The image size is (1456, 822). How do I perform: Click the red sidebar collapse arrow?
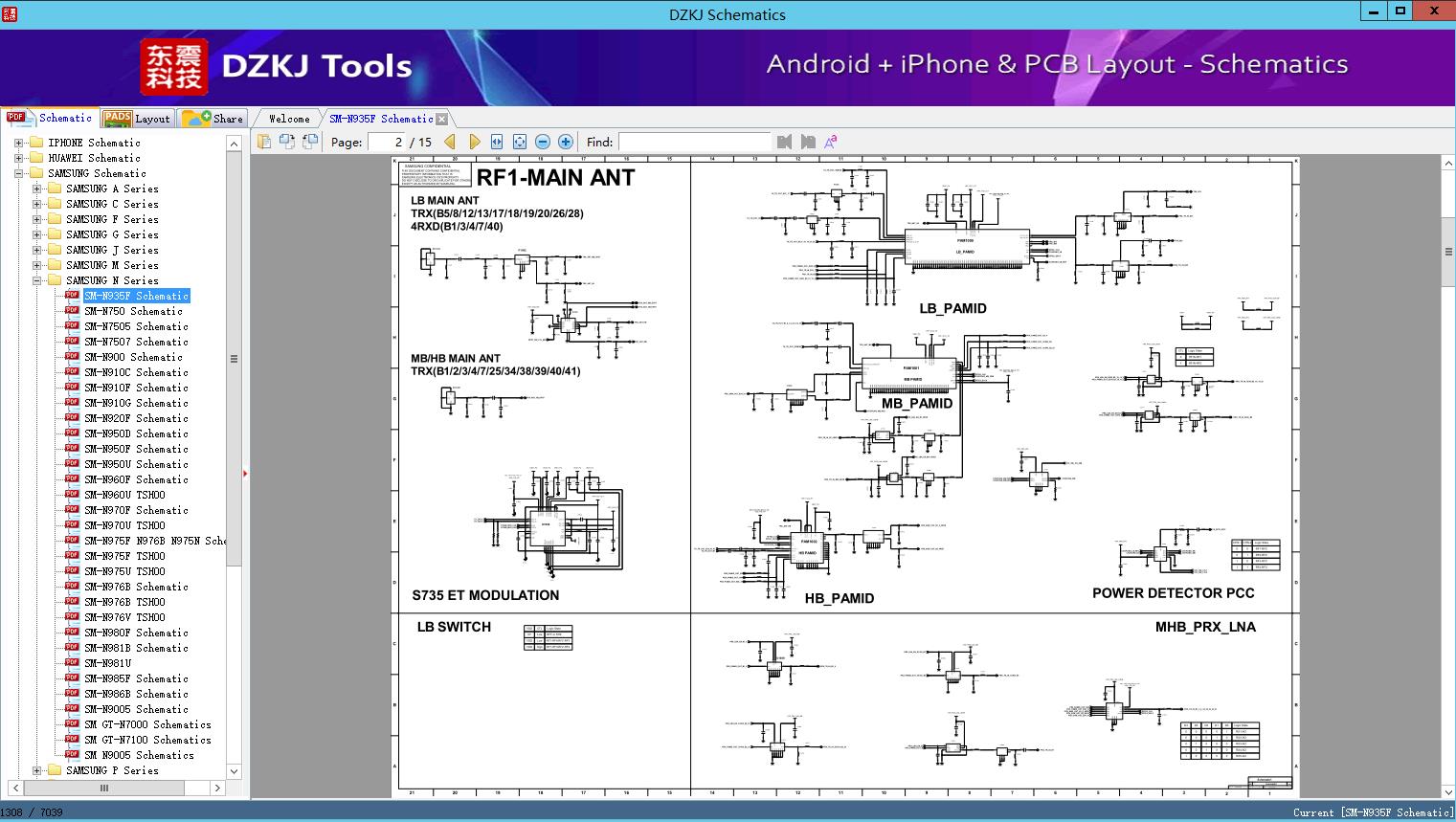click(246, 473)
